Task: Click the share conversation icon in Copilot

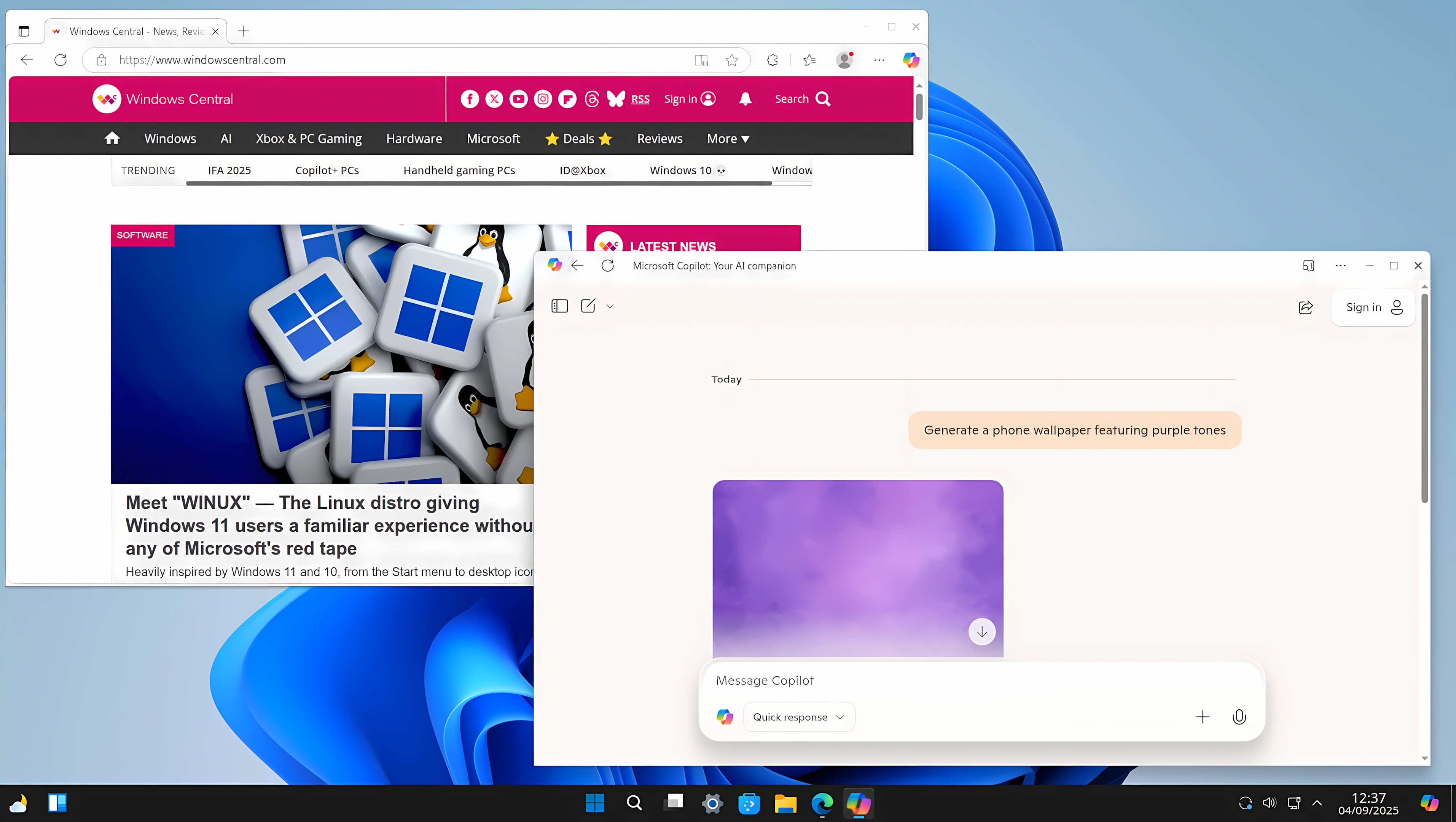Action: [1306, 307]
